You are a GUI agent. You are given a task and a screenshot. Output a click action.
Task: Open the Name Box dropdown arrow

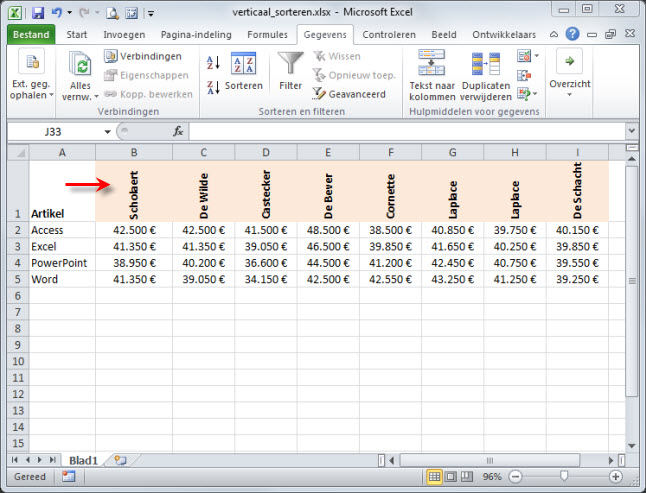click(108, 132)
